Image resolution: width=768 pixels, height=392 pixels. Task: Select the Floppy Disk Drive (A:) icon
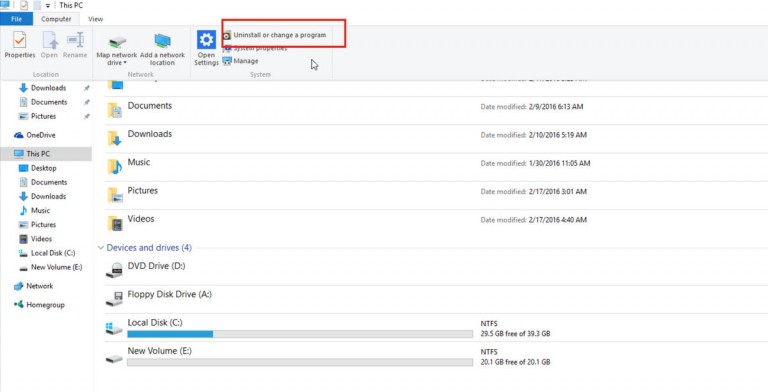point(114,299)
